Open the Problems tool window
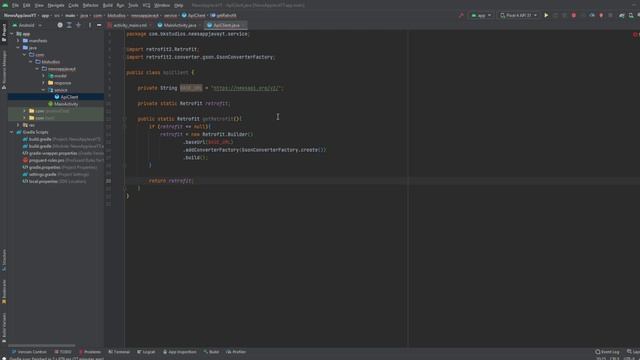 tap(90, 352)
